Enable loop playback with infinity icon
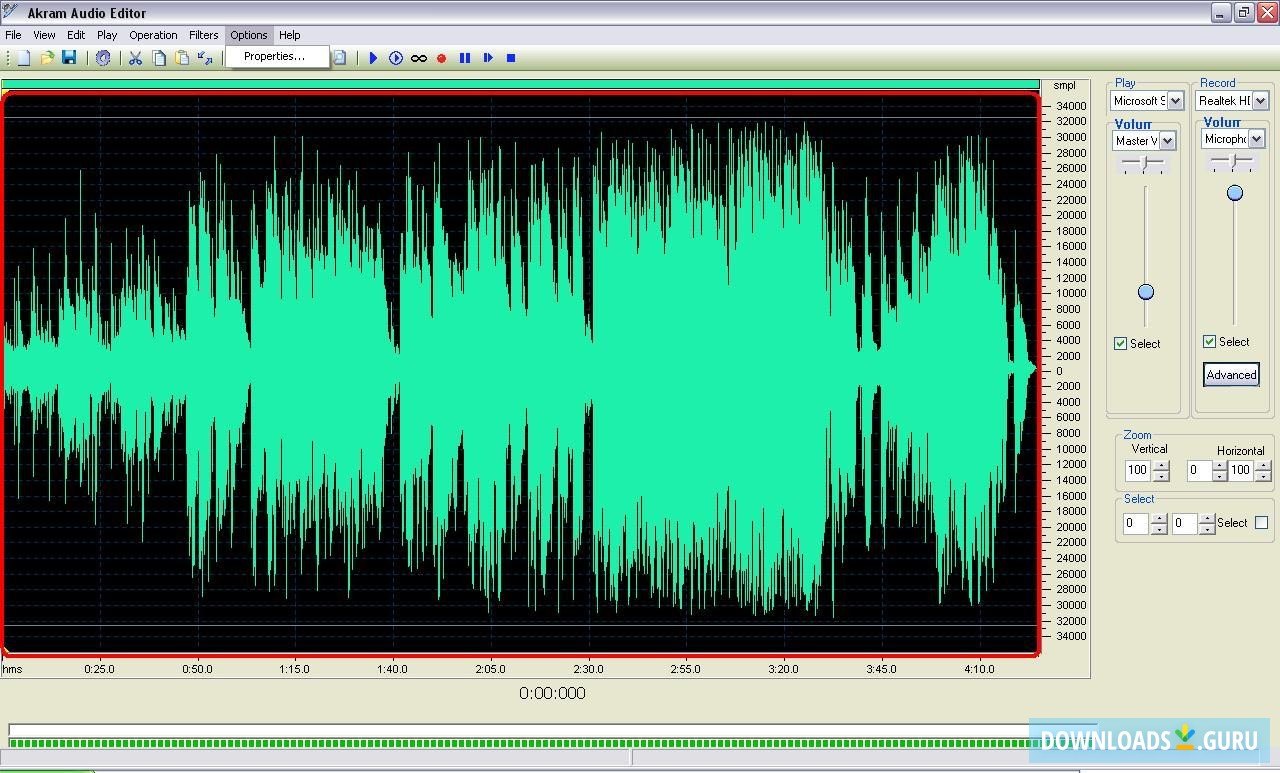Screen dimensions: 1280x773 tap(419, 58)
